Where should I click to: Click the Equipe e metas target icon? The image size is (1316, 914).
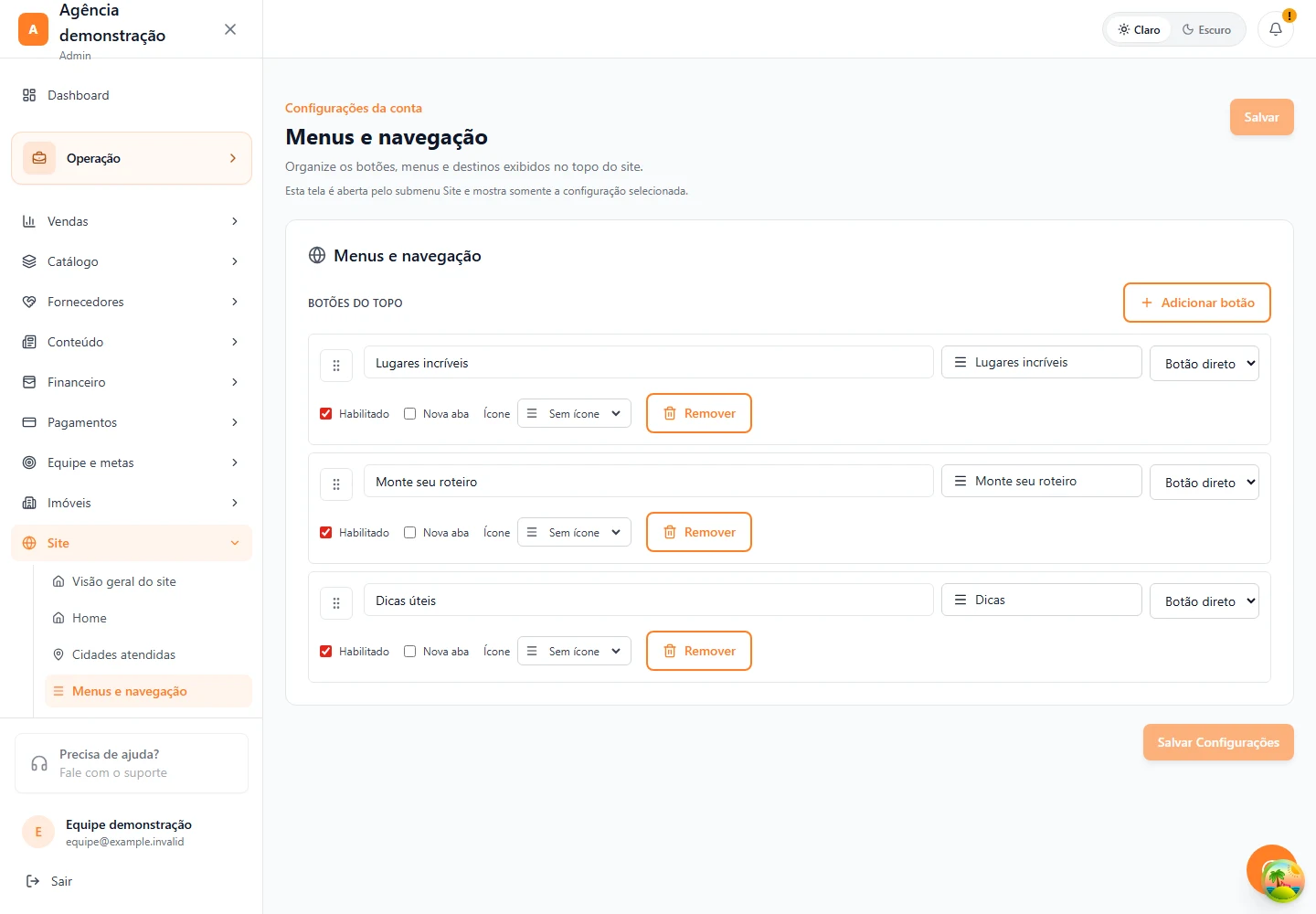point(29,462)
